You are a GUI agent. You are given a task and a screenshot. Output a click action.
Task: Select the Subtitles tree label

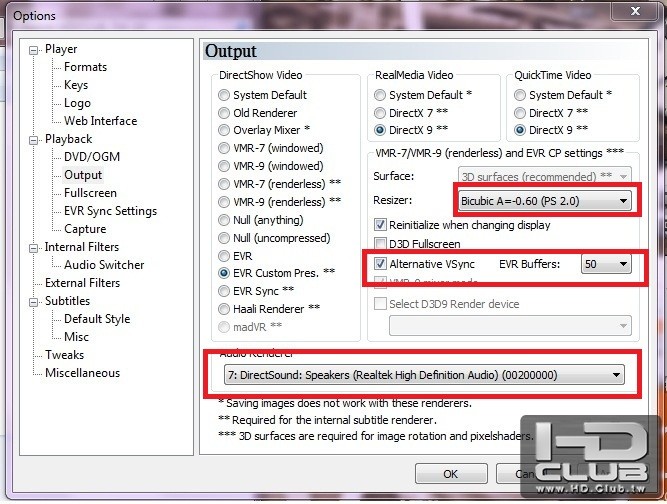pyautogui.click(x=67, y=301)
